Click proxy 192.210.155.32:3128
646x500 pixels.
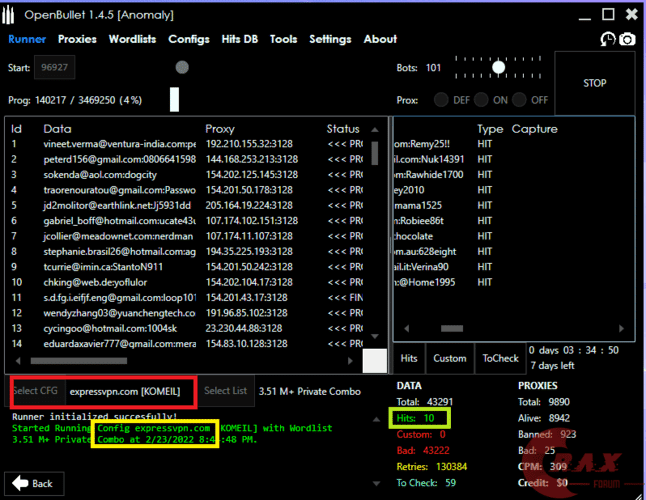tap(249, 144)
